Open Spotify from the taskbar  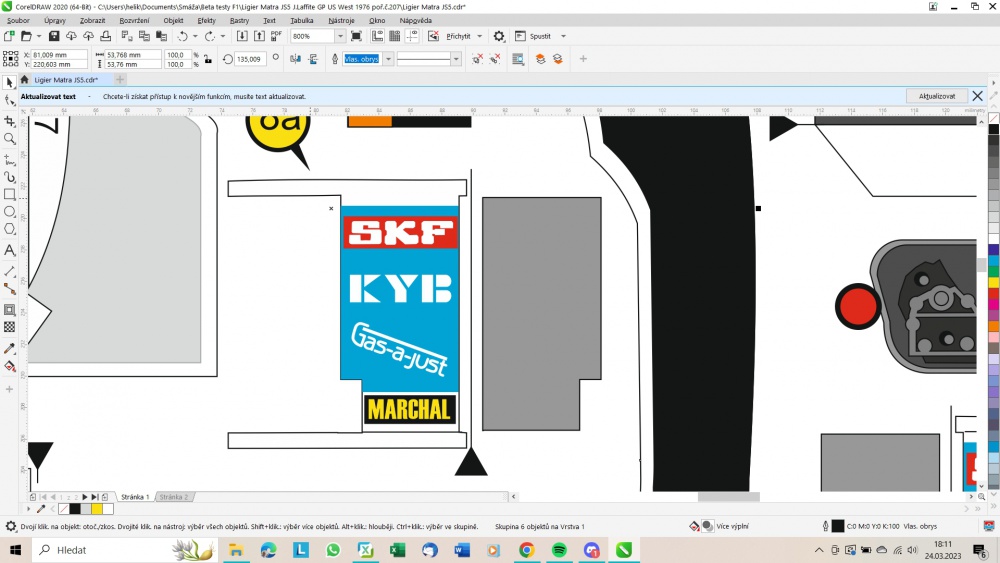click(559, 550)
